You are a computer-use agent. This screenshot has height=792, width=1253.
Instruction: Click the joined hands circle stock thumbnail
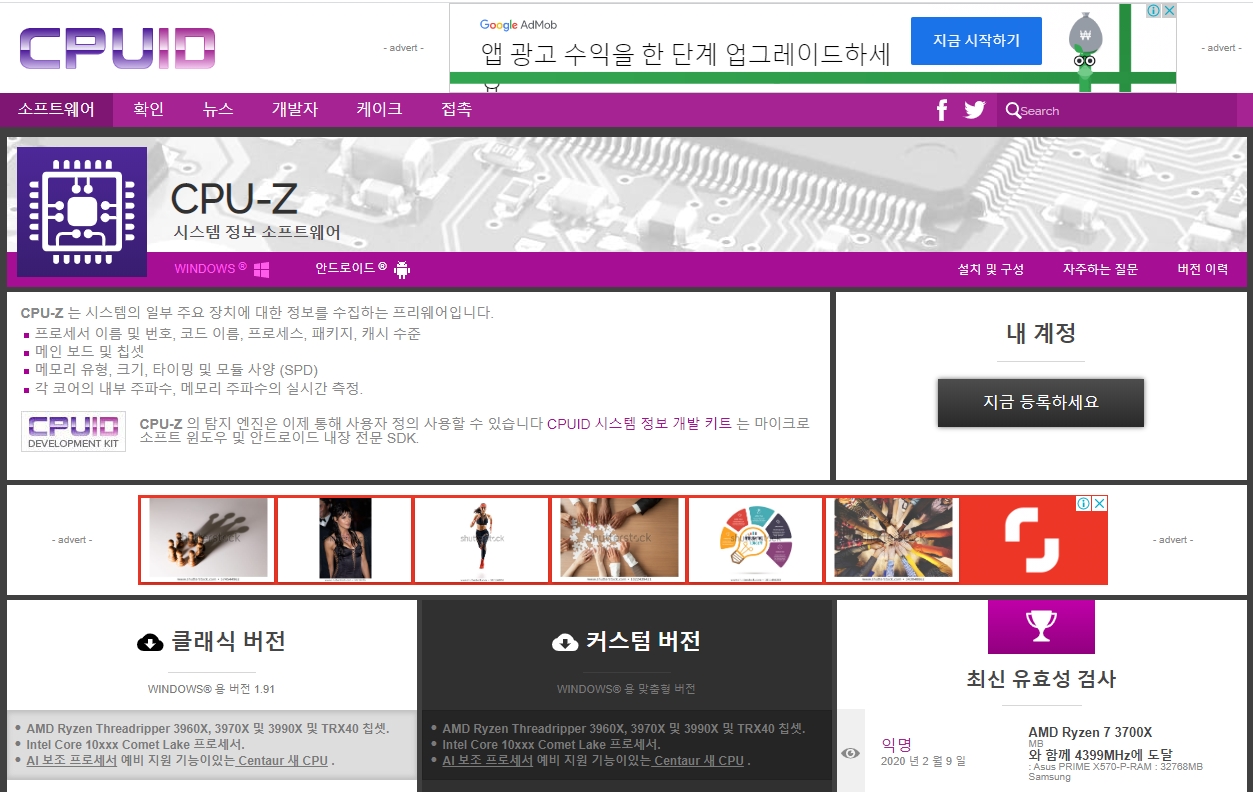[893, 540]
